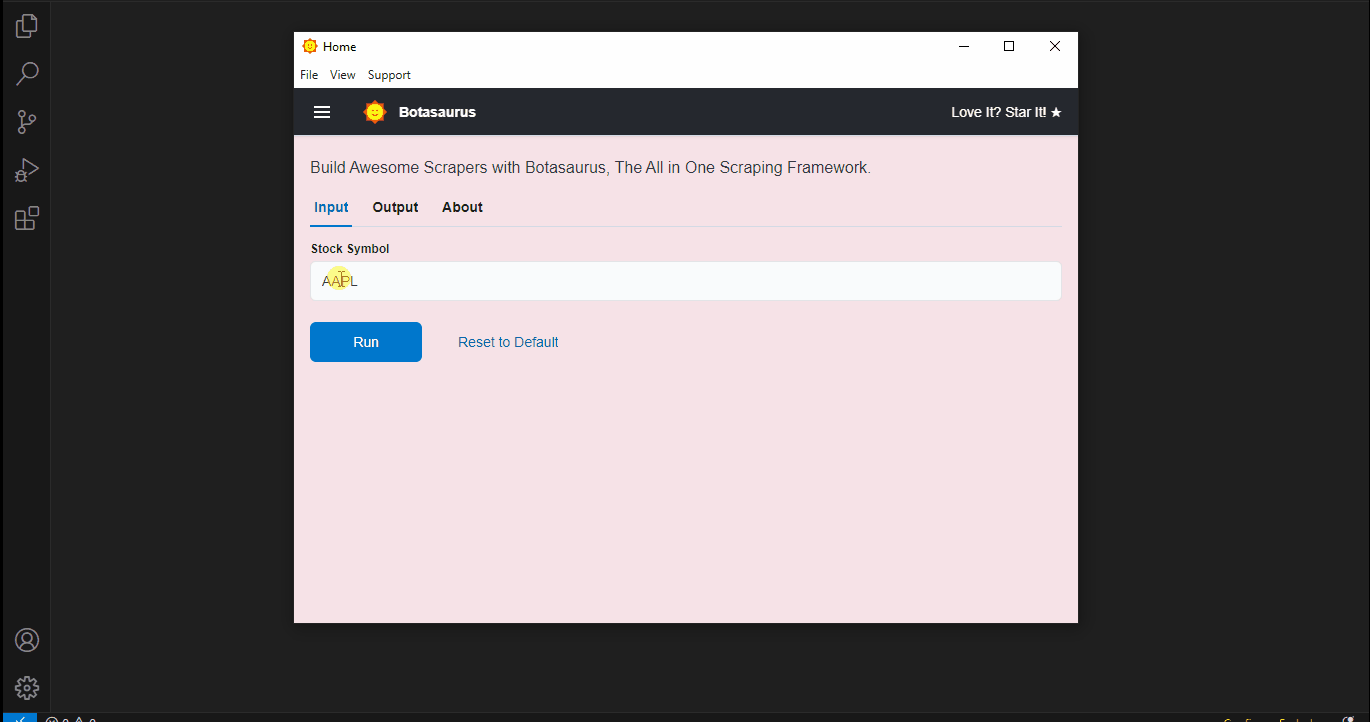Image resolution: width=1370 pixels, height=722 pixels.
Task: Click the Reset to Default link
Action: [508, 341]
